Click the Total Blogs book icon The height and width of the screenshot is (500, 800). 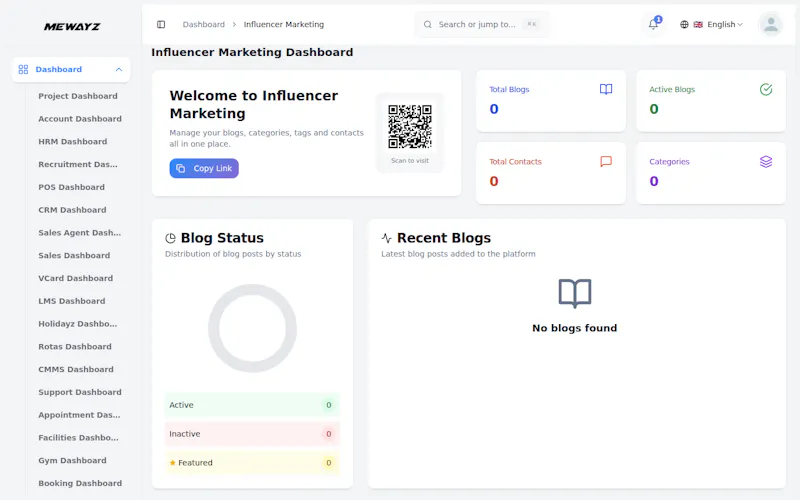click(x=606, y=89)
